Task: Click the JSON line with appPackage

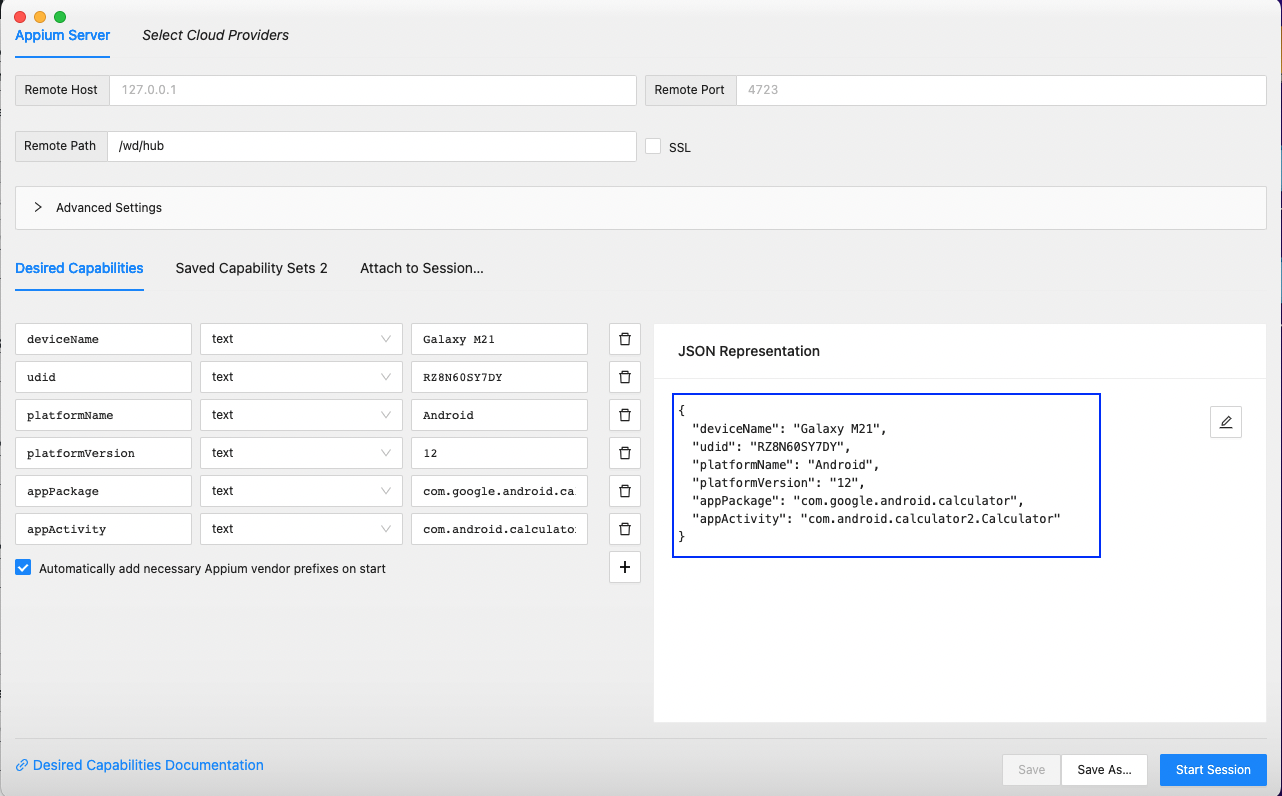Action: (x=858, y=501)
